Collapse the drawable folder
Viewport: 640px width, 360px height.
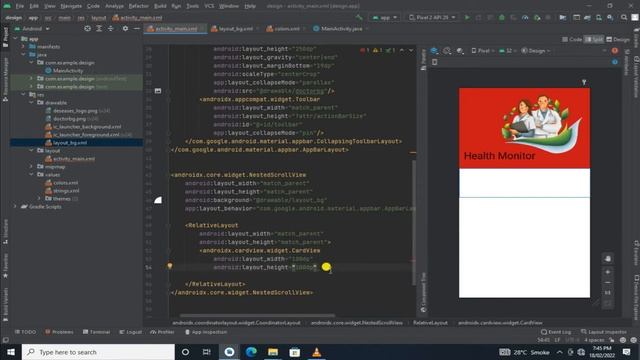pos(31,102)
